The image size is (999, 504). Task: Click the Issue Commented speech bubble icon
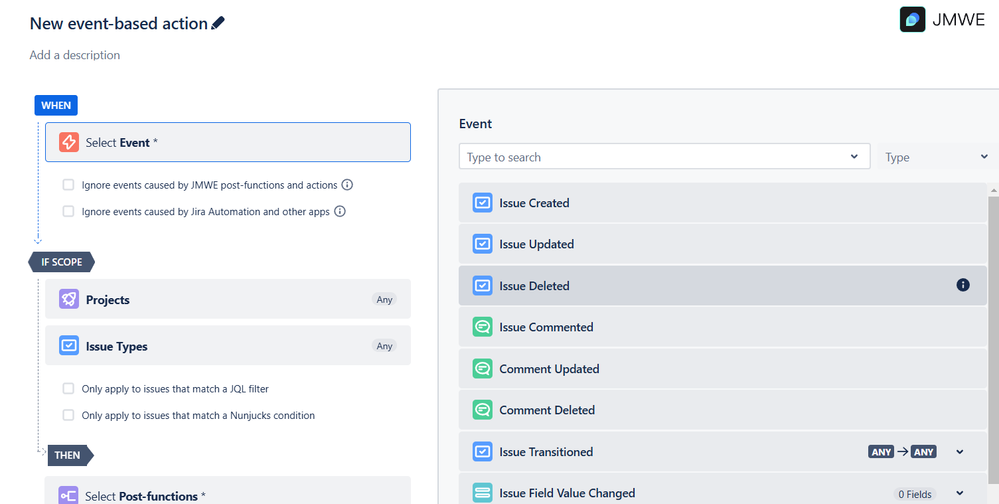(482, 327)
